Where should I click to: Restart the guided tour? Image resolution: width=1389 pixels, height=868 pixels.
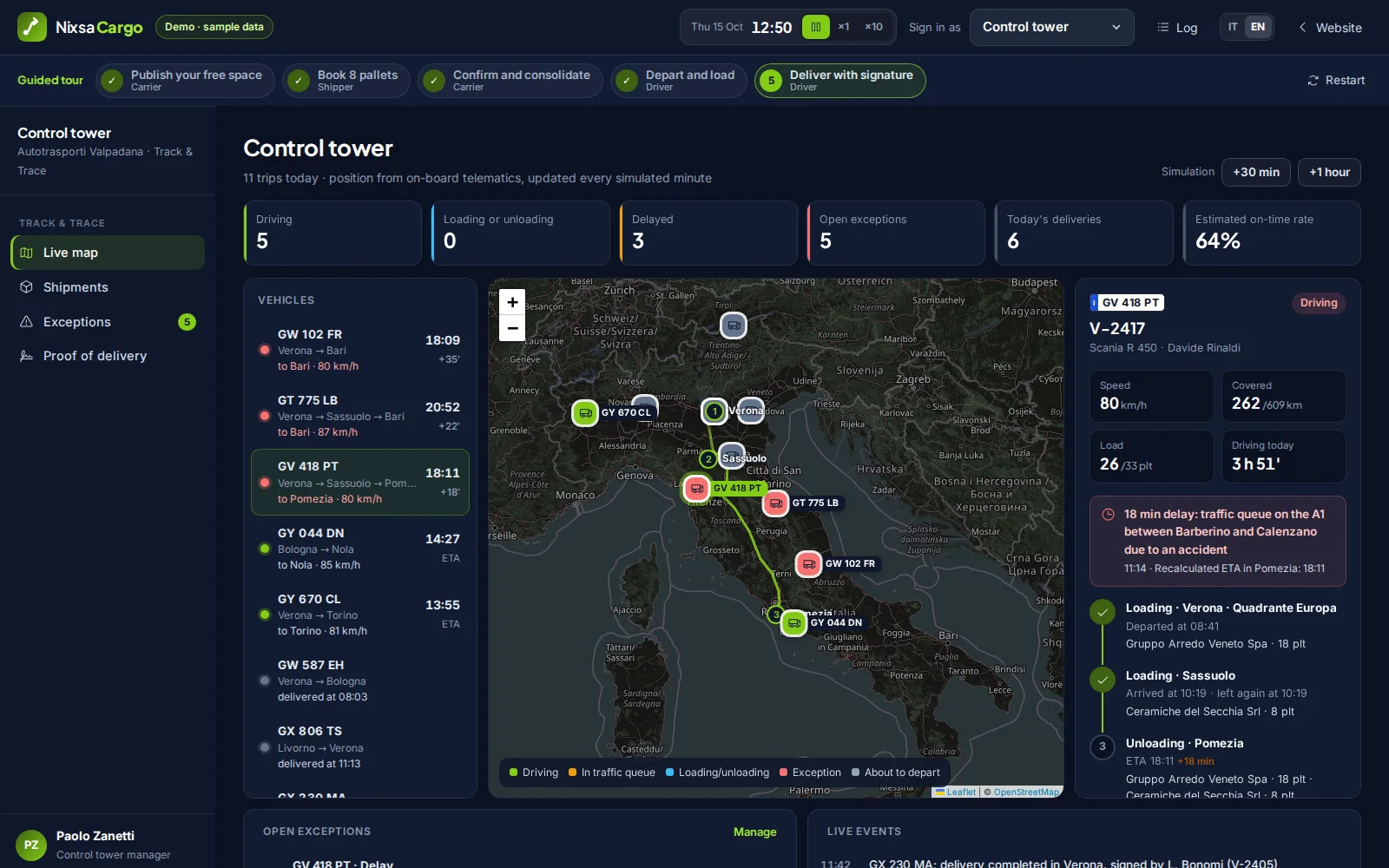[1336, 80]
